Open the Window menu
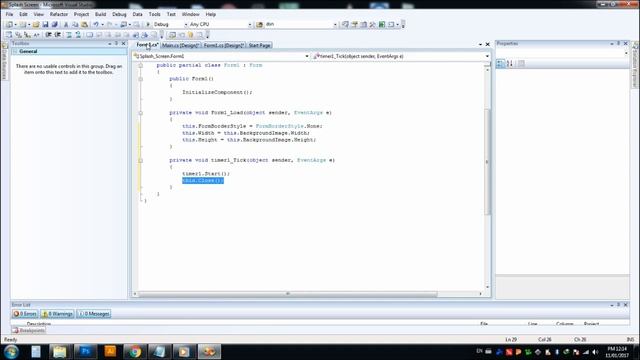 pos(190,14)
